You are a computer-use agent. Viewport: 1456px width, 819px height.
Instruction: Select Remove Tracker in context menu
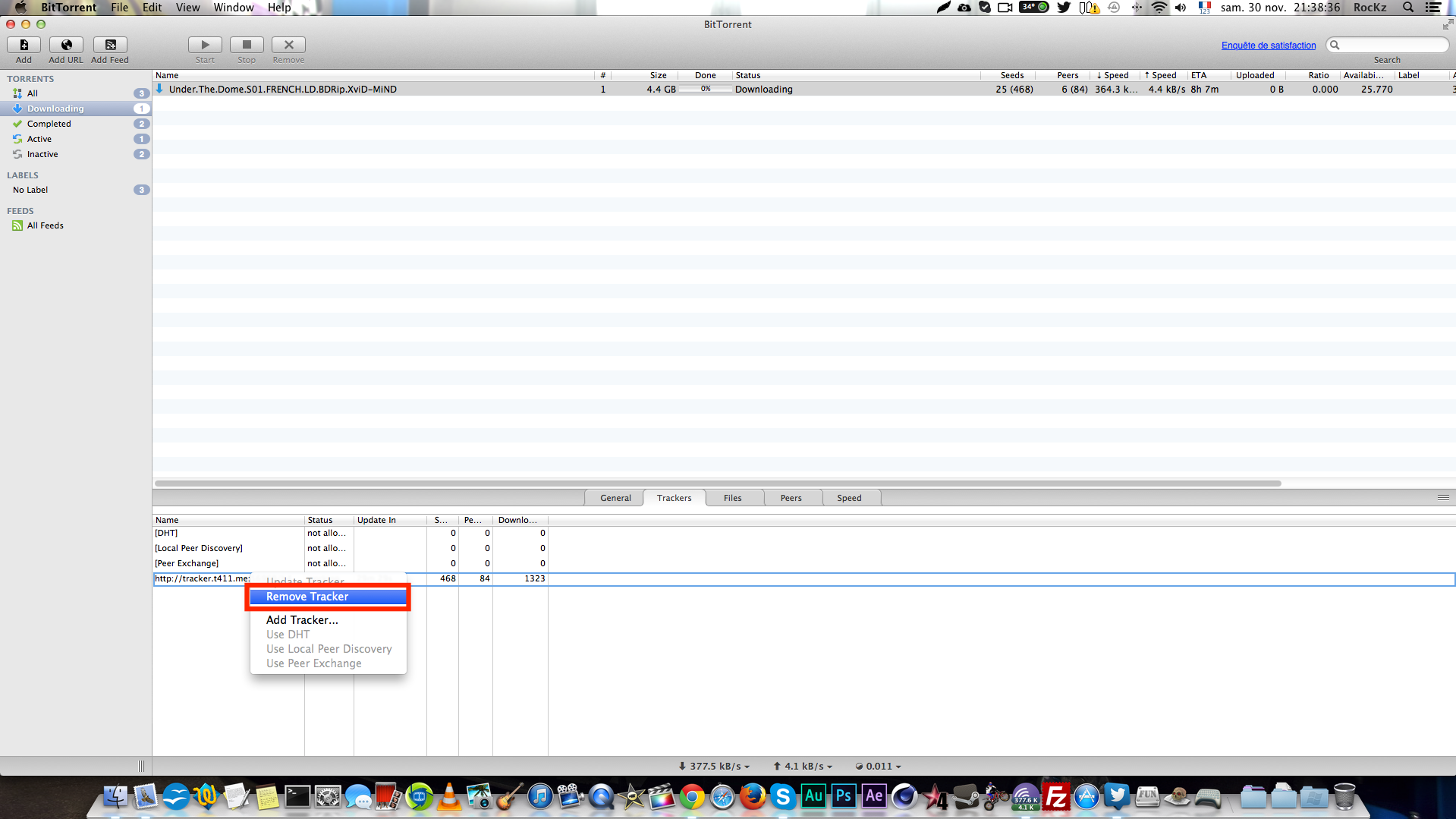tap(329, 597)
